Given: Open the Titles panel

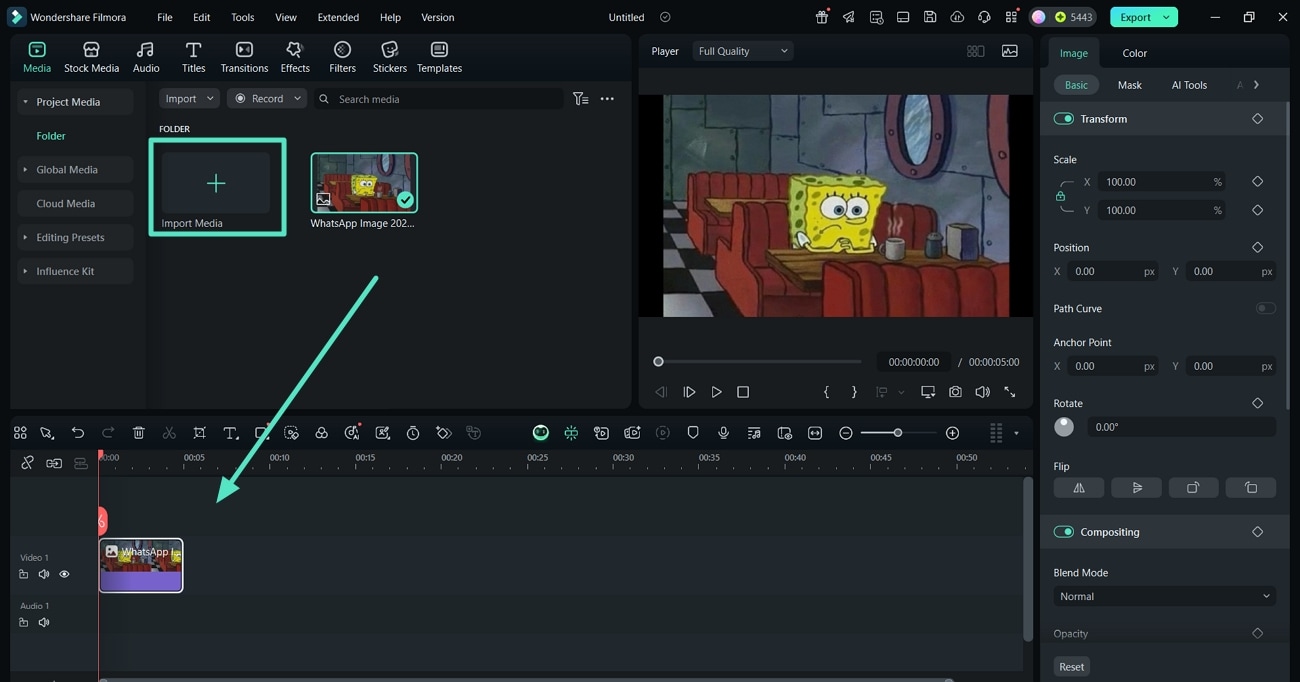Looking at the screenshot, I should click(193, 57).
